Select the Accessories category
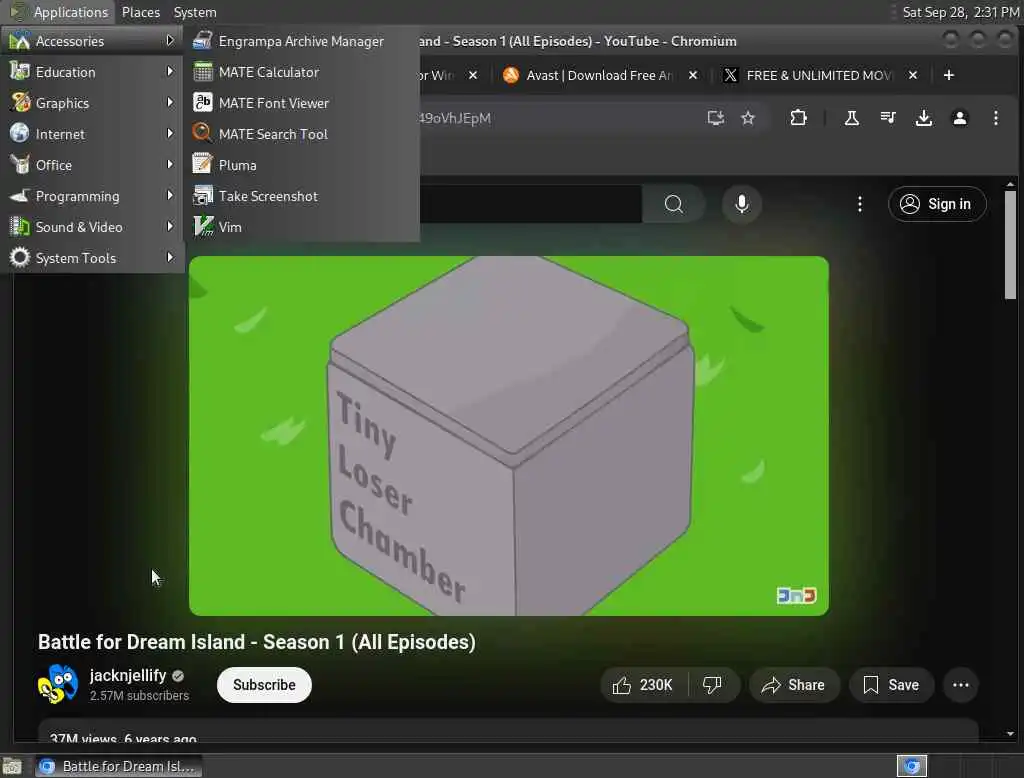Viewport: 1024px width, 778px height. click(92, 41)
